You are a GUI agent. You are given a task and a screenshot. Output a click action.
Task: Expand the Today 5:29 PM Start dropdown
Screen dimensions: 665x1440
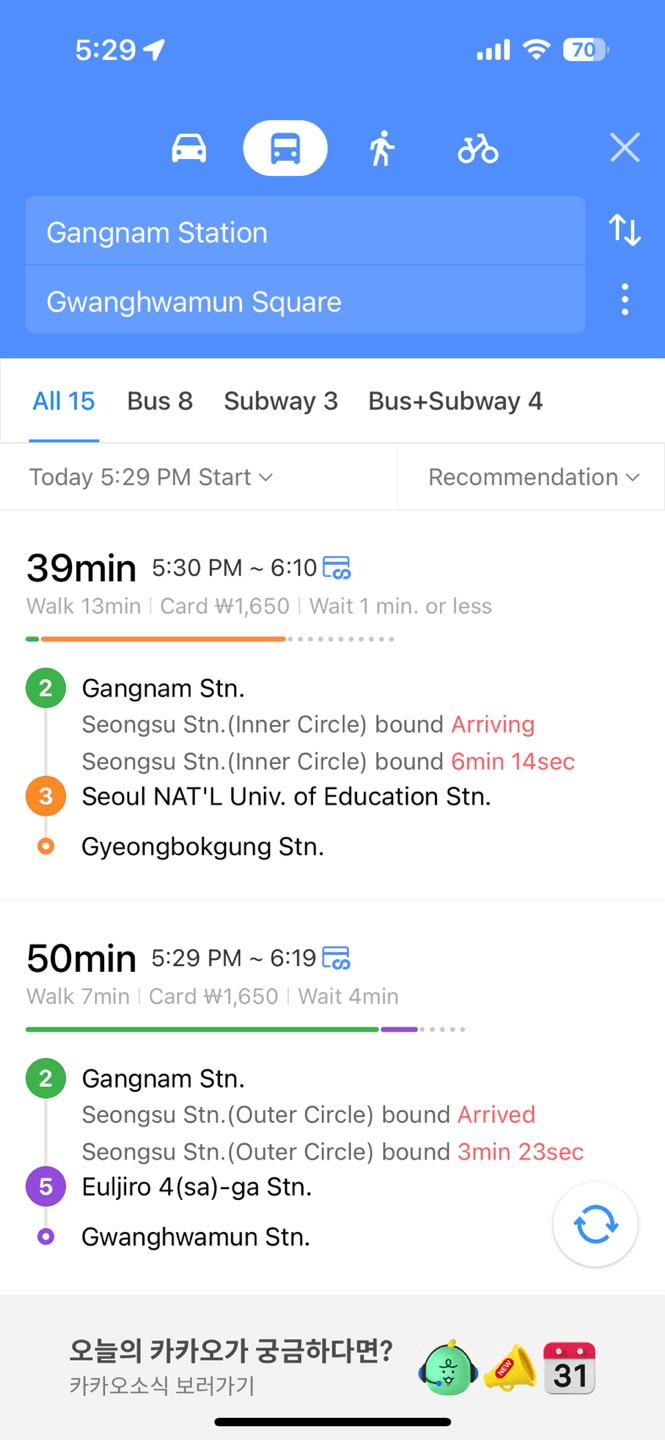point(151,477)
